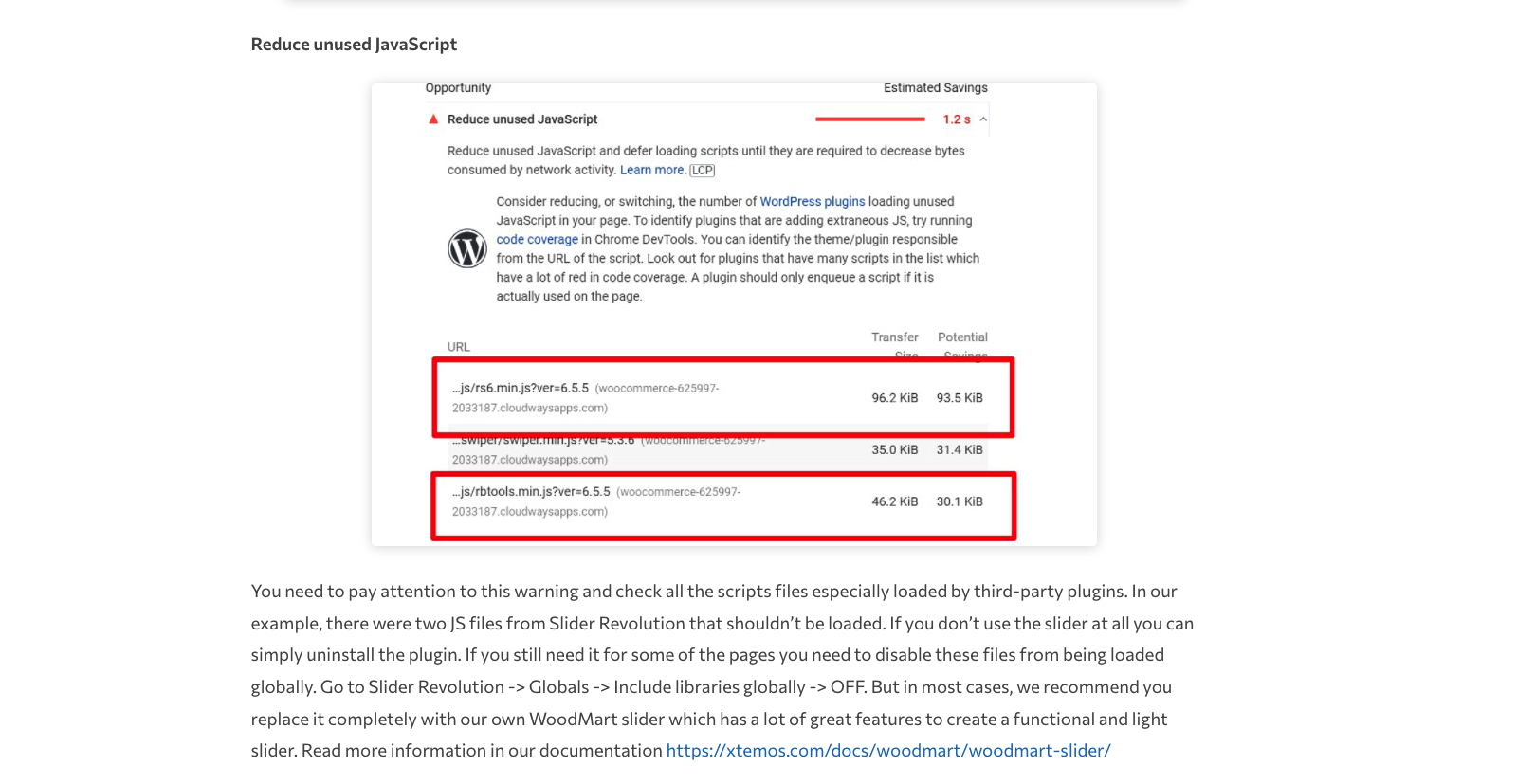Click the LCP badge label

pos(702,171)
